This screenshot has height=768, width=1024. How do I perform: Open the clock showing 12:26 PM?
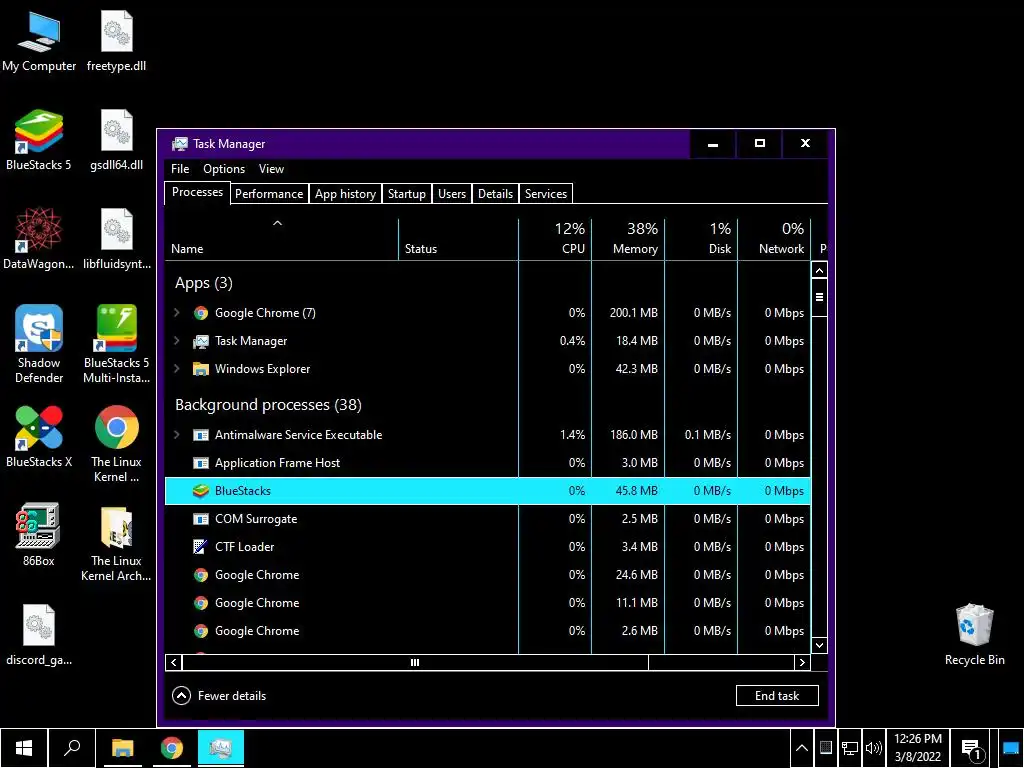(x=918, y=748)
